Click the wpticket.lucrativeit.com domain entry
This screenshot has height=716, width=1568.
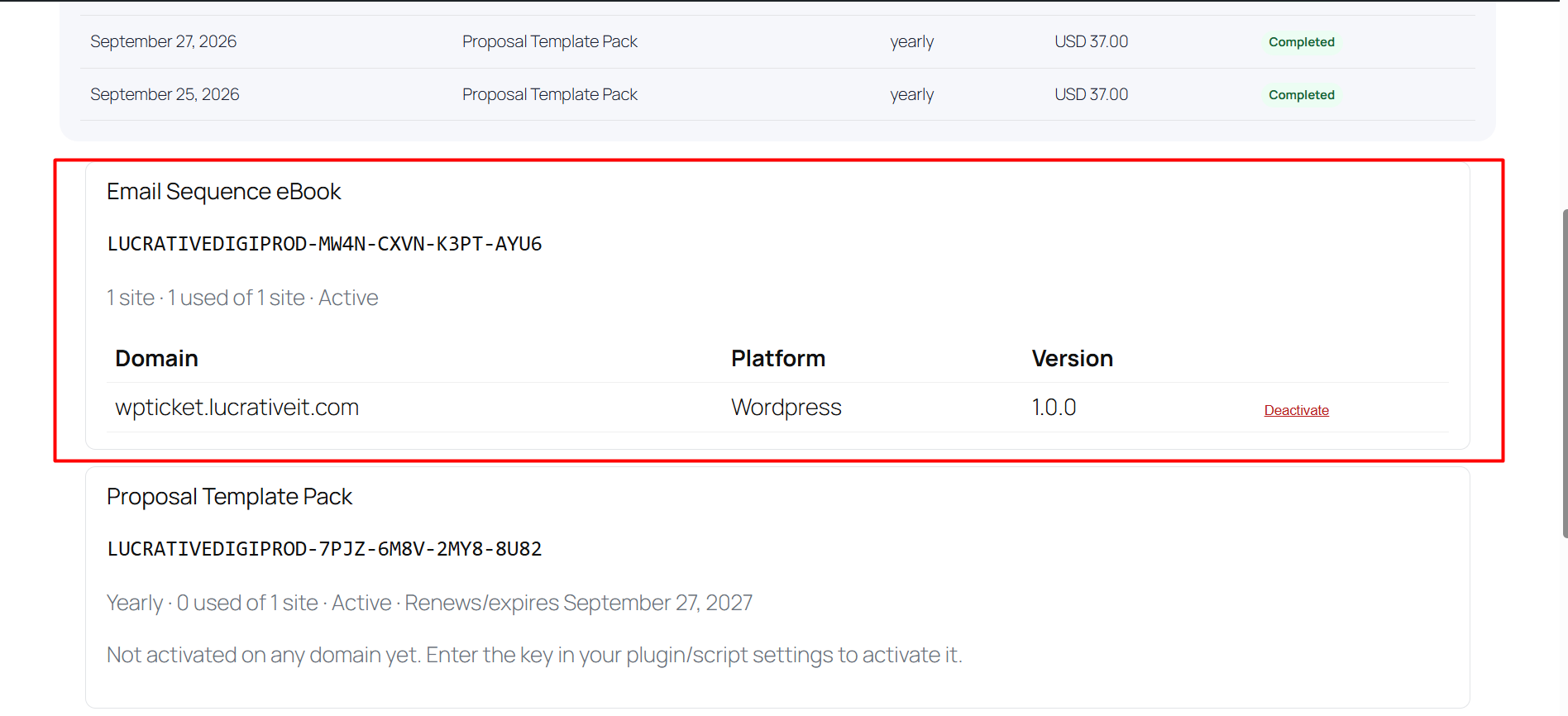point(237,408)
